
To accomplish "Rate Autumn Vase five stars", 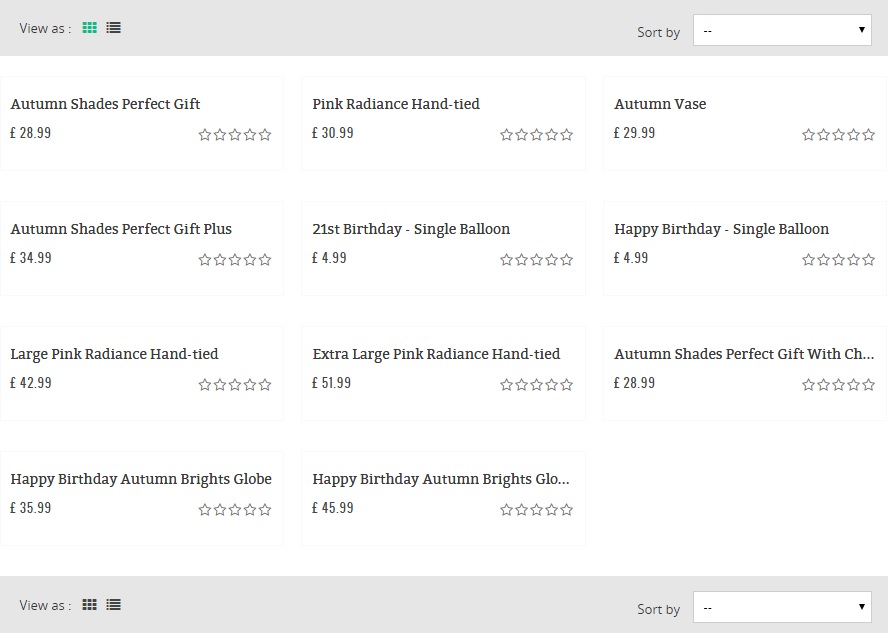I will [869, 135].
